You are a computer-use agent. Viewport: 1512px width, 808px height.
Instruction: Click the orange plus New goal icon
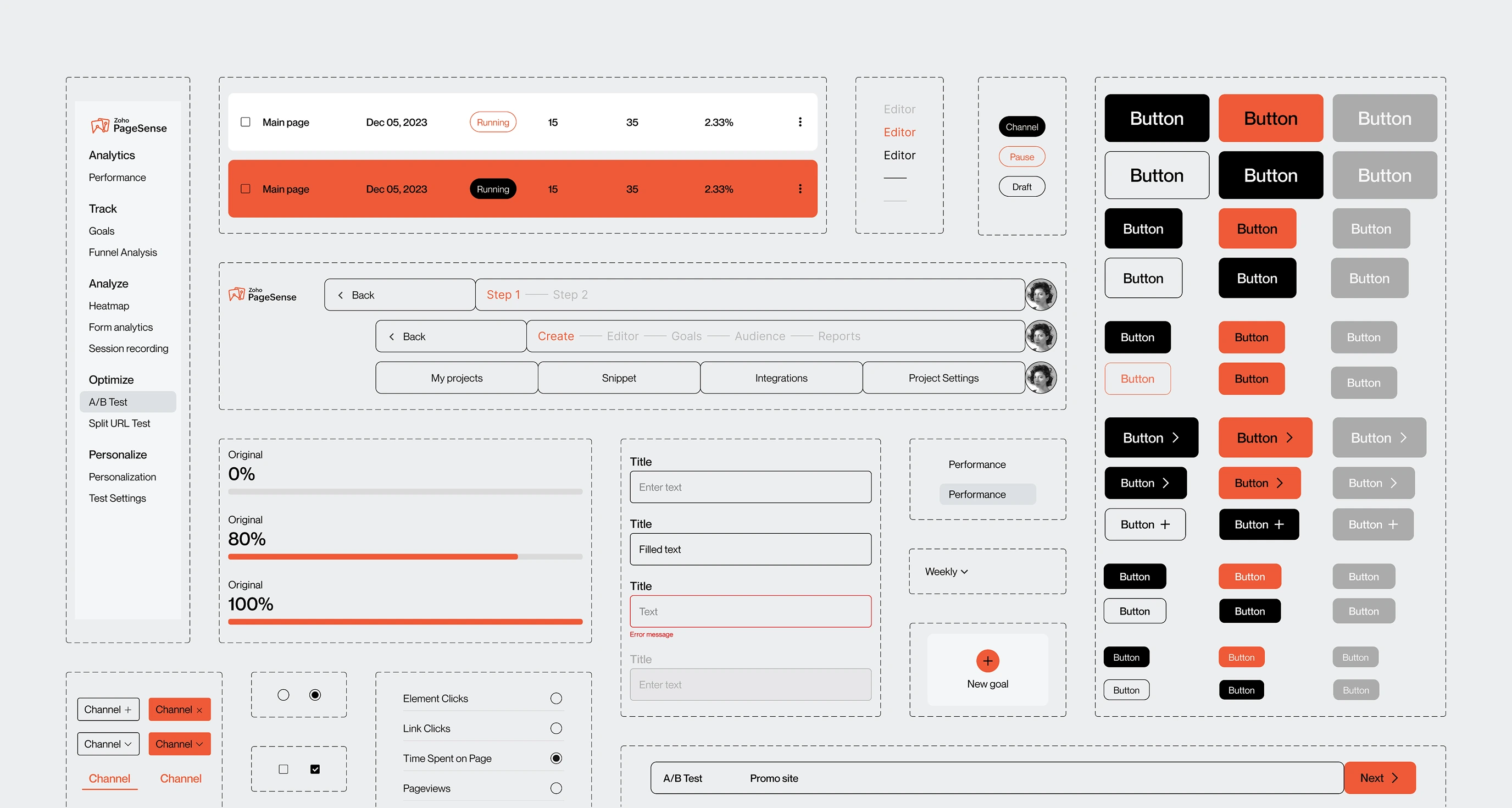988,661
